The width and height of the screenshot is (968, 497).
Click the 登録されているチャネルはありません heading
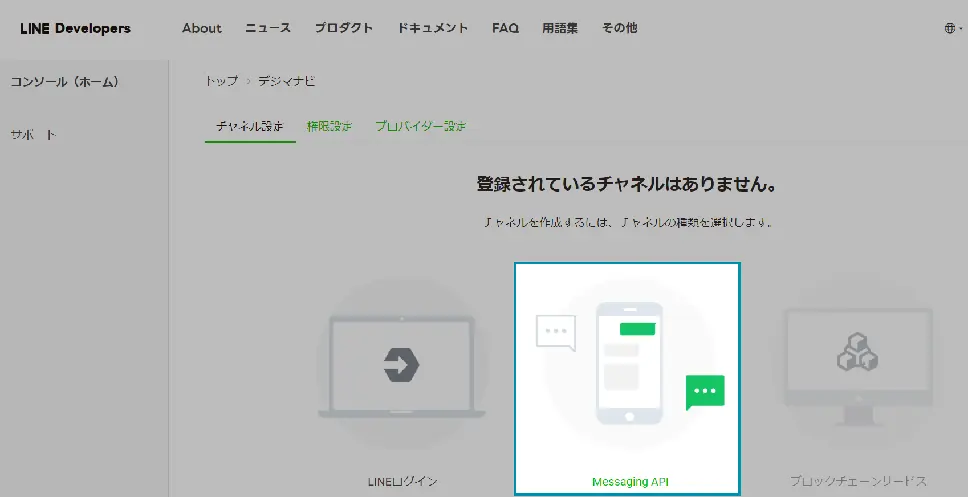tap(627, 184)
